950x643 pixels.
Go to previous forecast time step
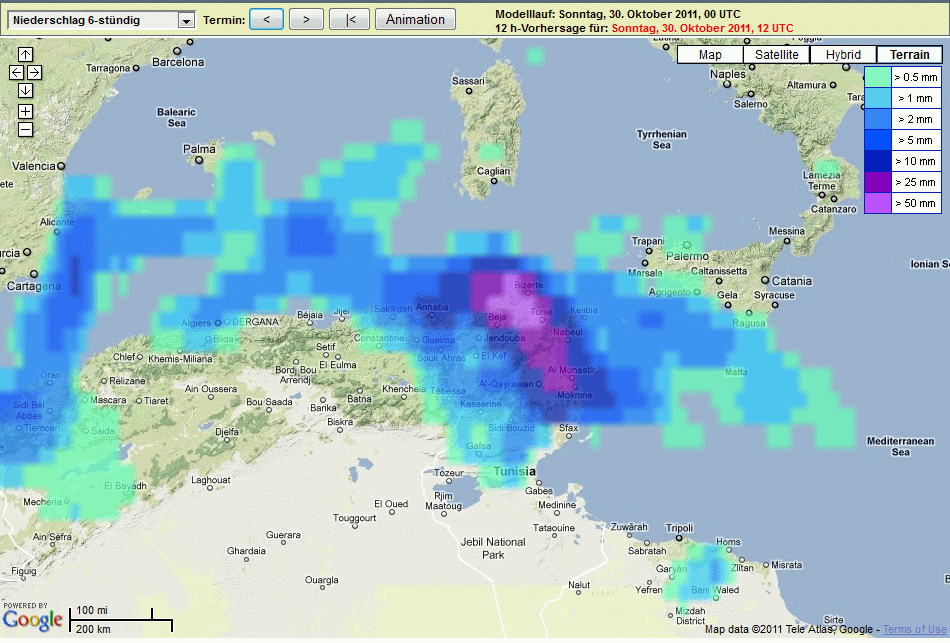[266, 19]
